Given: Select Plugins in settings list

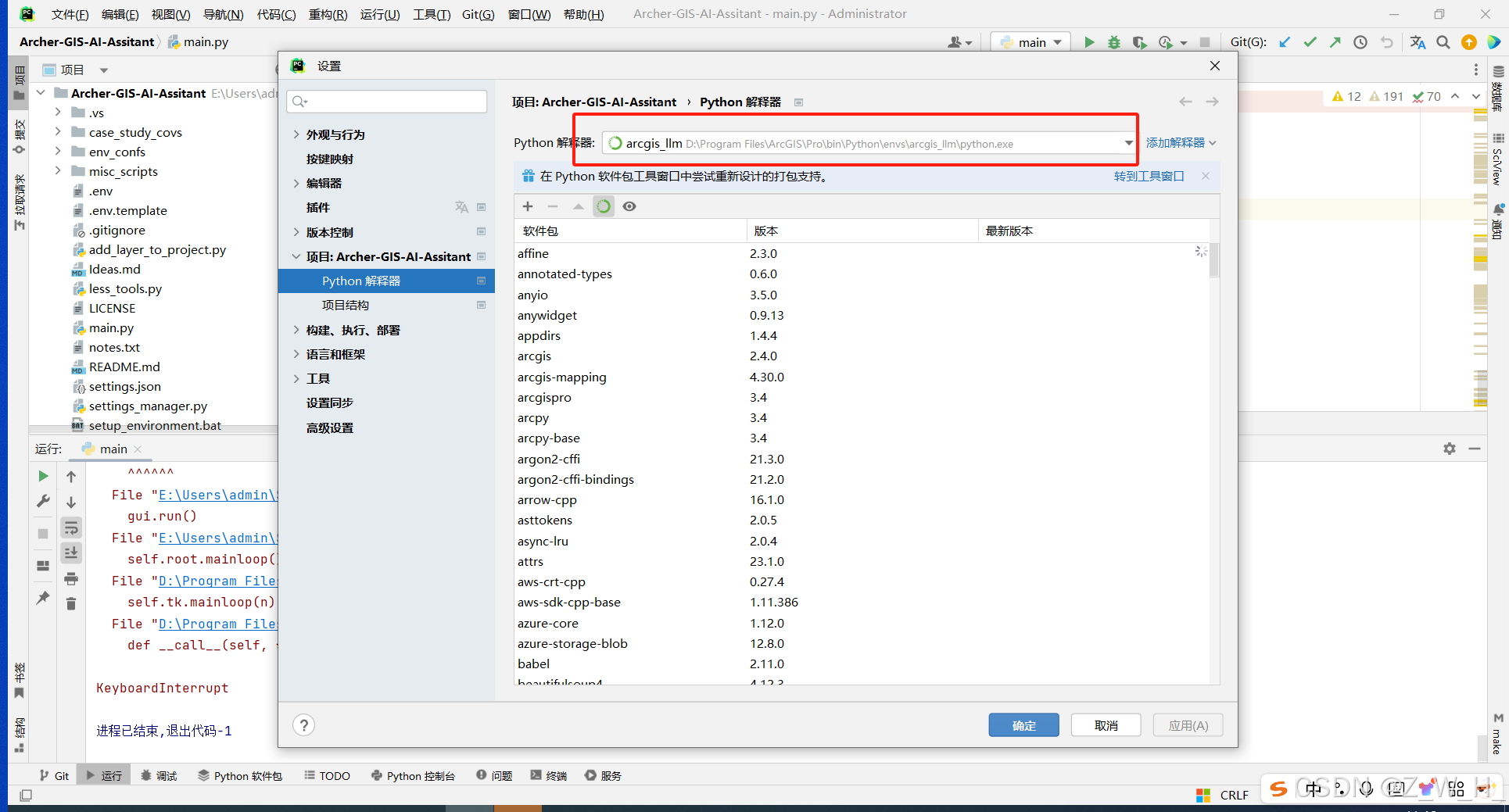Looking at the screenshot, I should point(318,207).
